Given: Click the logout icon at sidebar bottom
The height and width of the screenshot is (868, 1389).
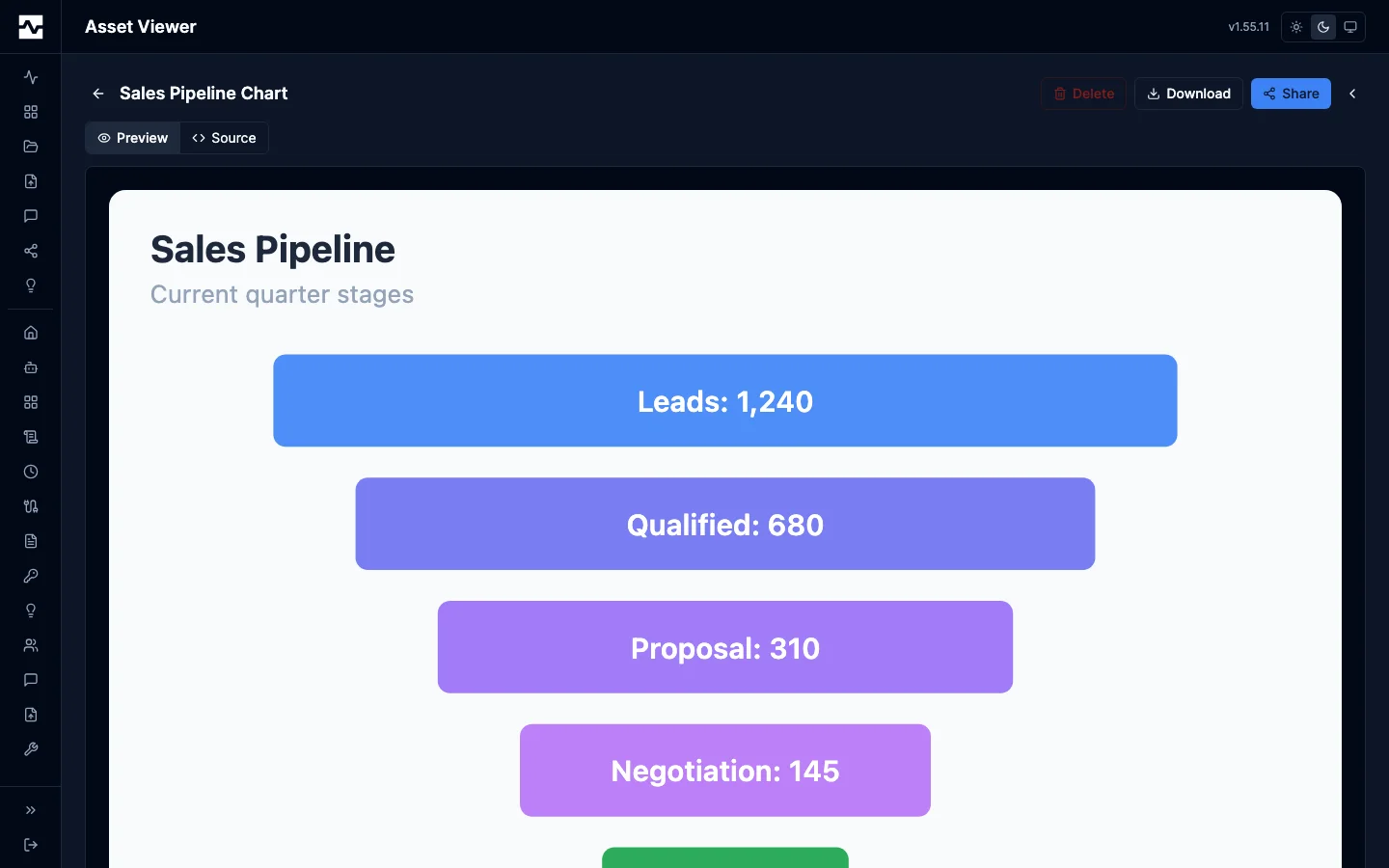Looking at the screenshot, I should tap(31, 845).
